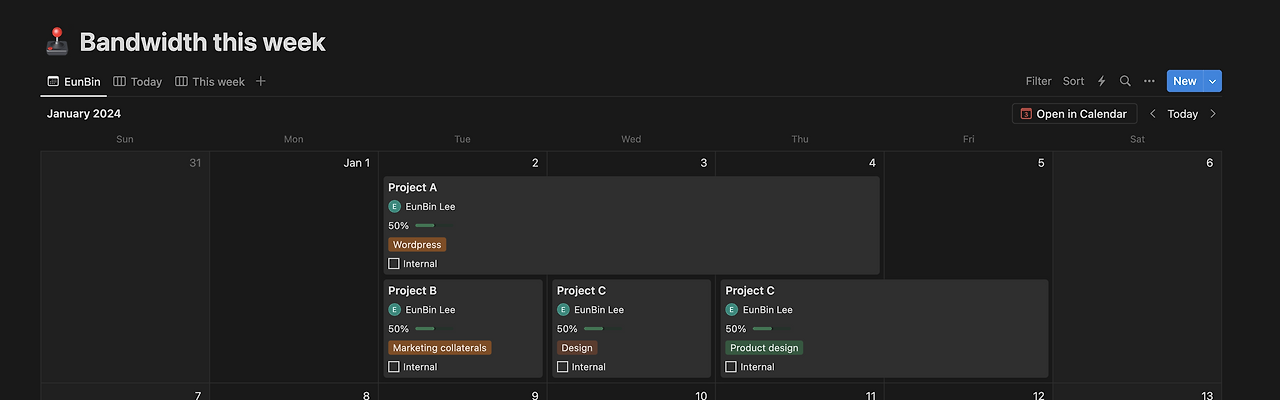Screen dimensions: 1280x400
Task: Click the January 2024 month label
Action: [x=84, y=114]
